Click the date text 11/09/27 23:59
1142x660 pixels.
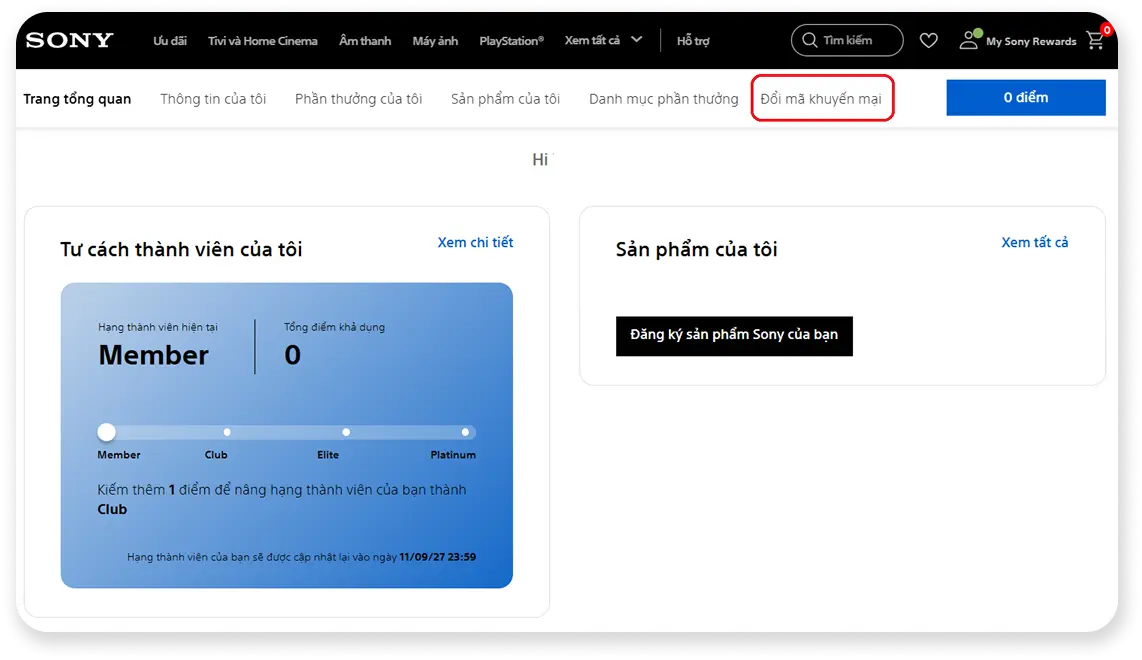pyautogui.click(x=438, y=557)
